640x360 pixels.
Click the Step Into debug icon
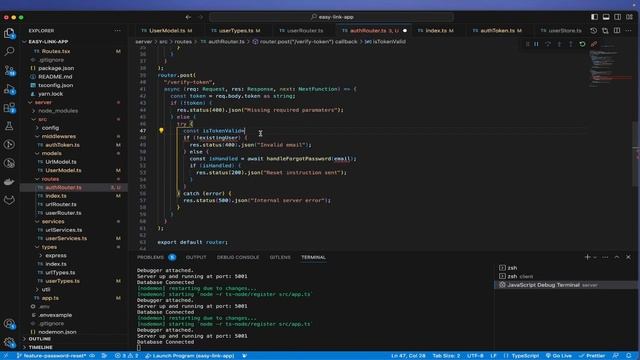click(559, 44)
